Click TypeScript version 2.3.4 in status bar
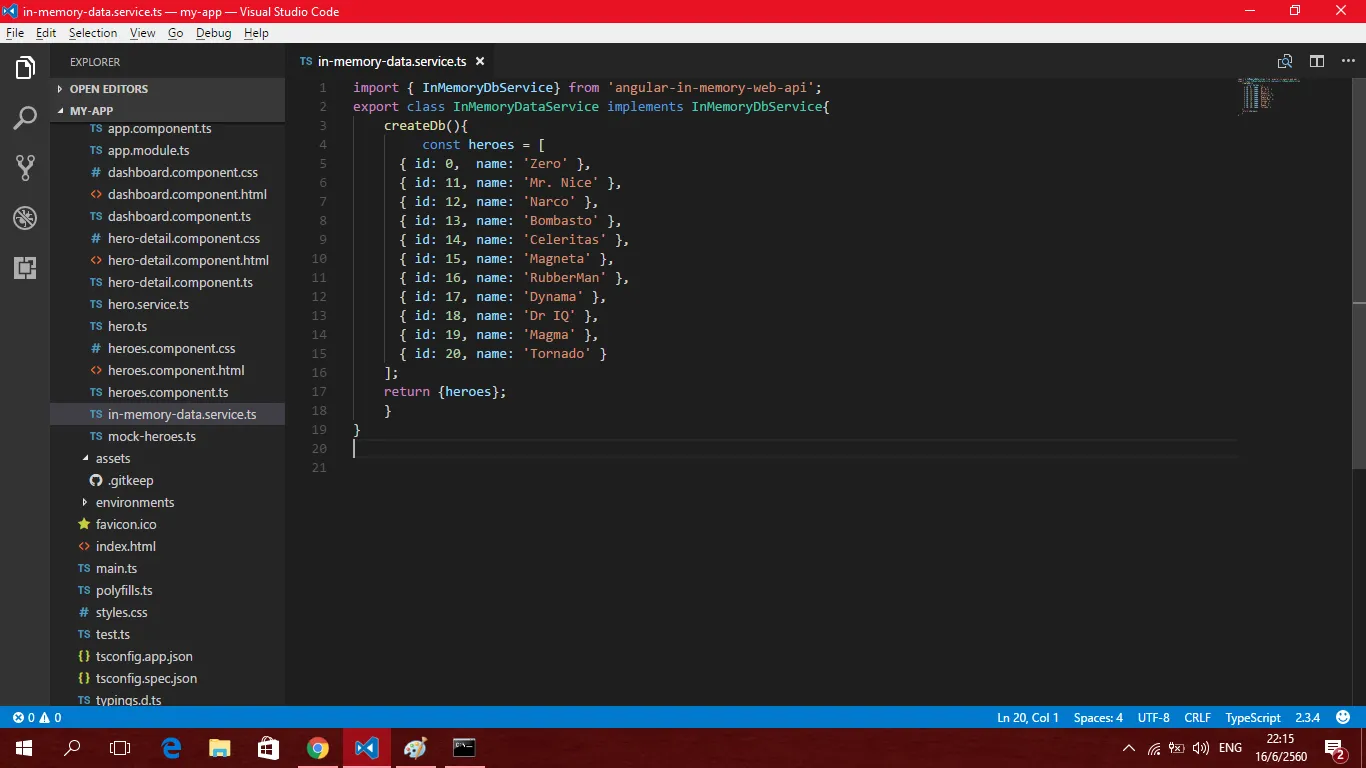This screenshot has width=1366, height=768. (x=1307, y=718)
